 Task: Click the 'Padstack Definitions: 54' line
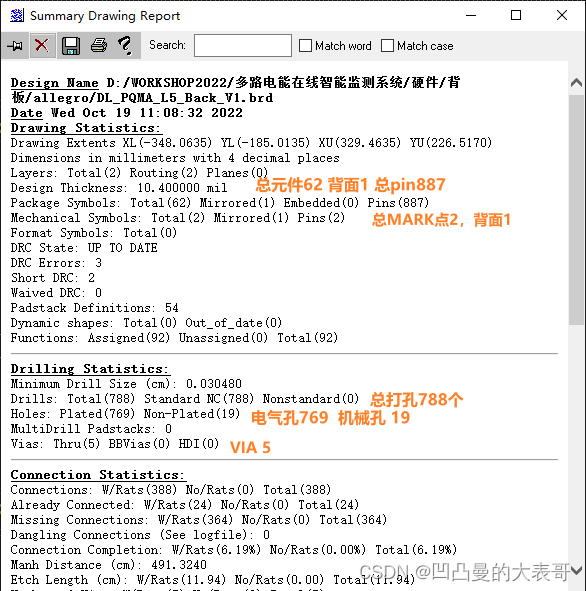95,308
